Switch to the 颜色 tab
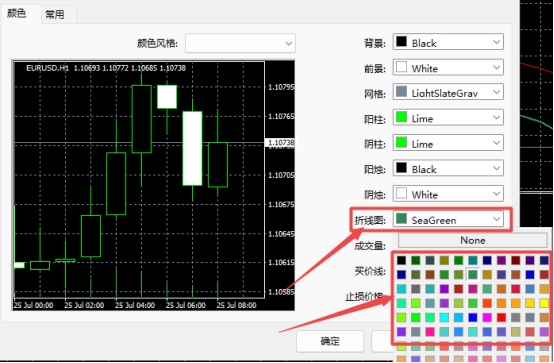Screen dimensions: 554x363 (17, 13)
